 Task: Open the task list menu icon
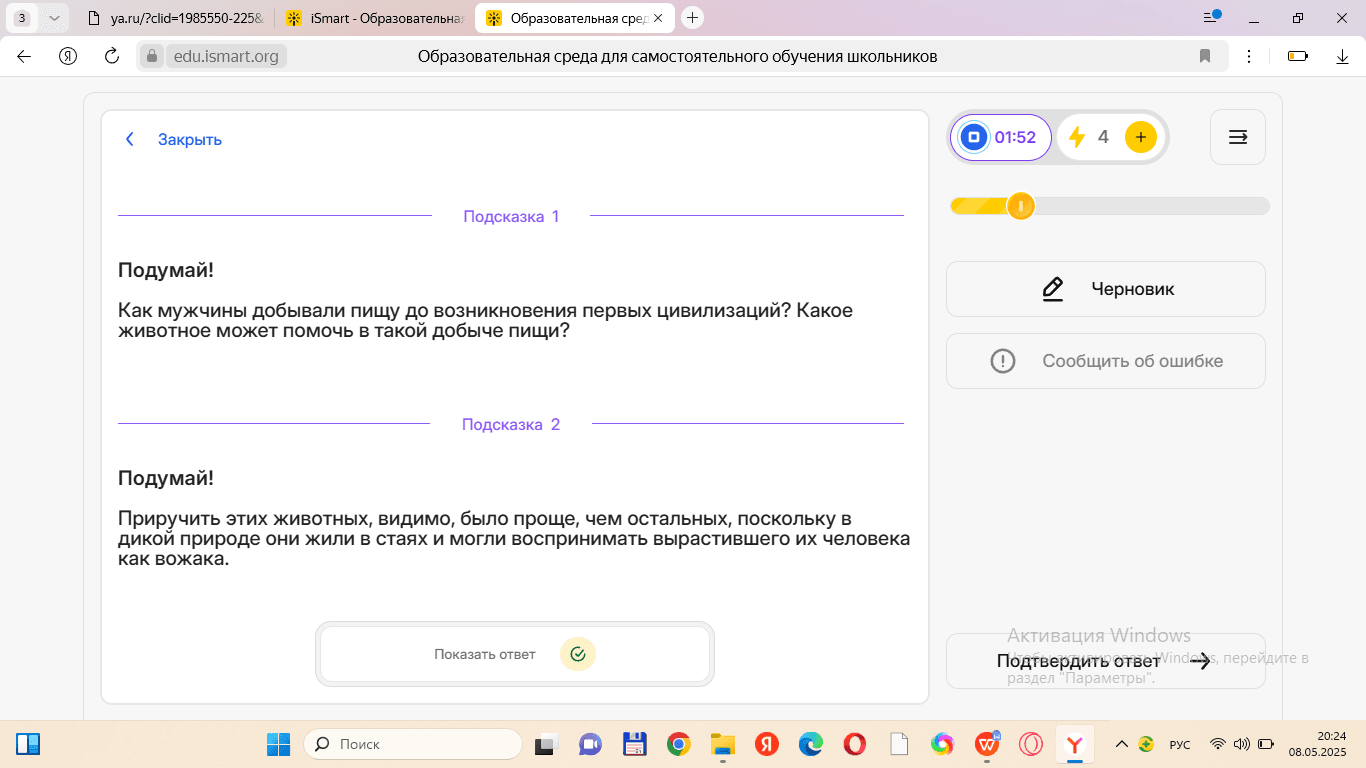point(1237,137)
